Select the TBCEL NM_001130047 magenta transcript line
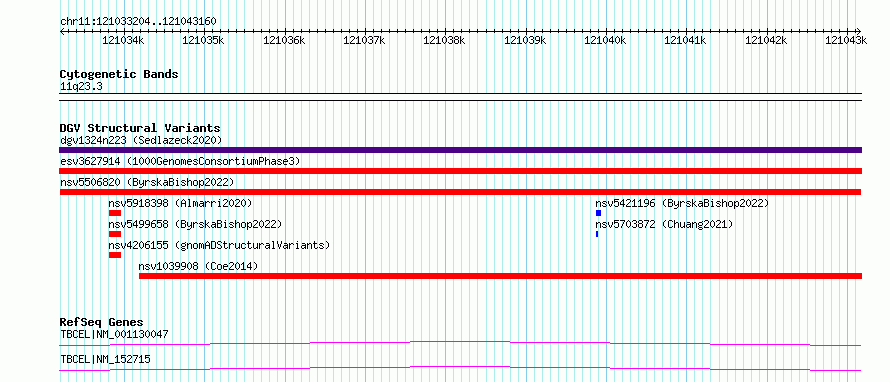 [x=460, y=343]
